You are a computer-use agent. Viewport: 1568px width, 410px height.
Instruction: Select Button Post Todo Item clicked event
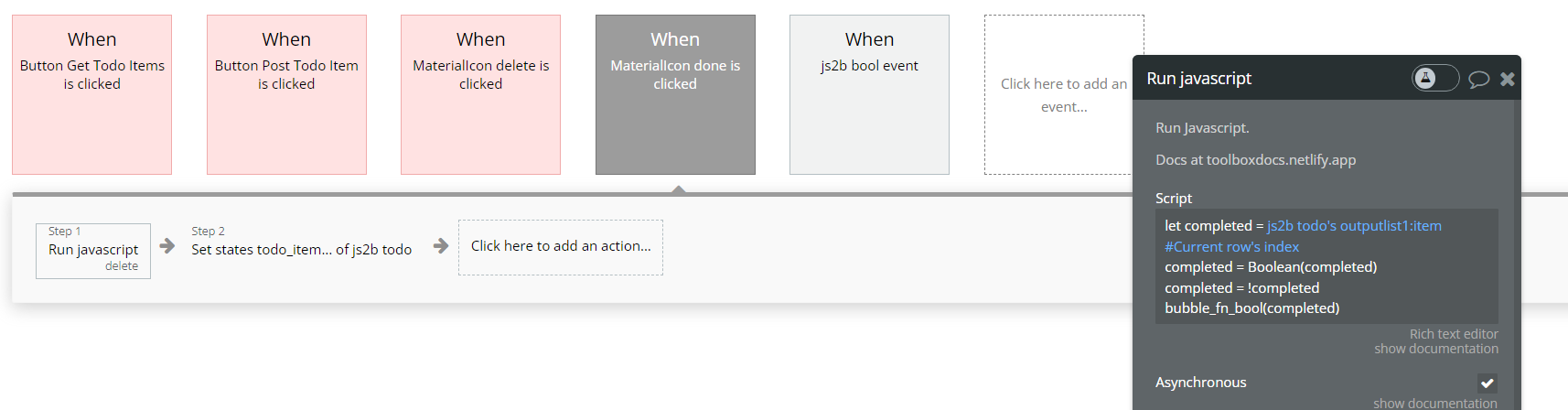[x=286, y=95]
